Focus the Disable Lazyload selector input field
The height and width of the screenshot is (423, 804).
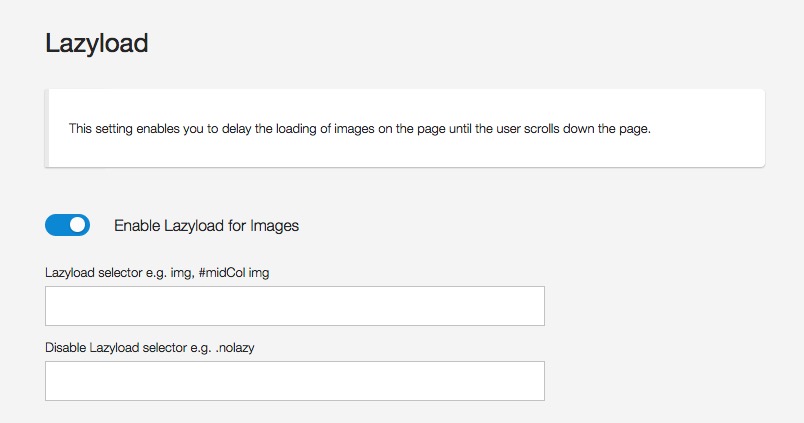coord(294,381)
